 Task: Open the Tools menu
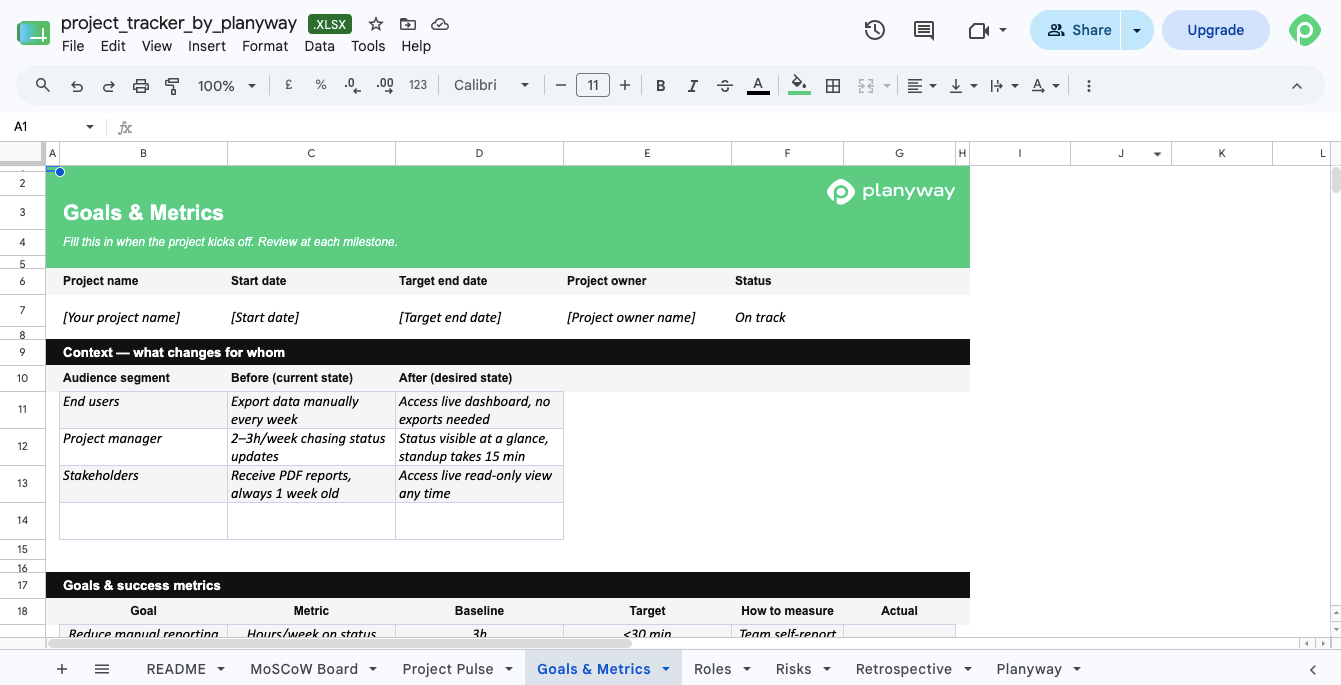click(368, 46)
